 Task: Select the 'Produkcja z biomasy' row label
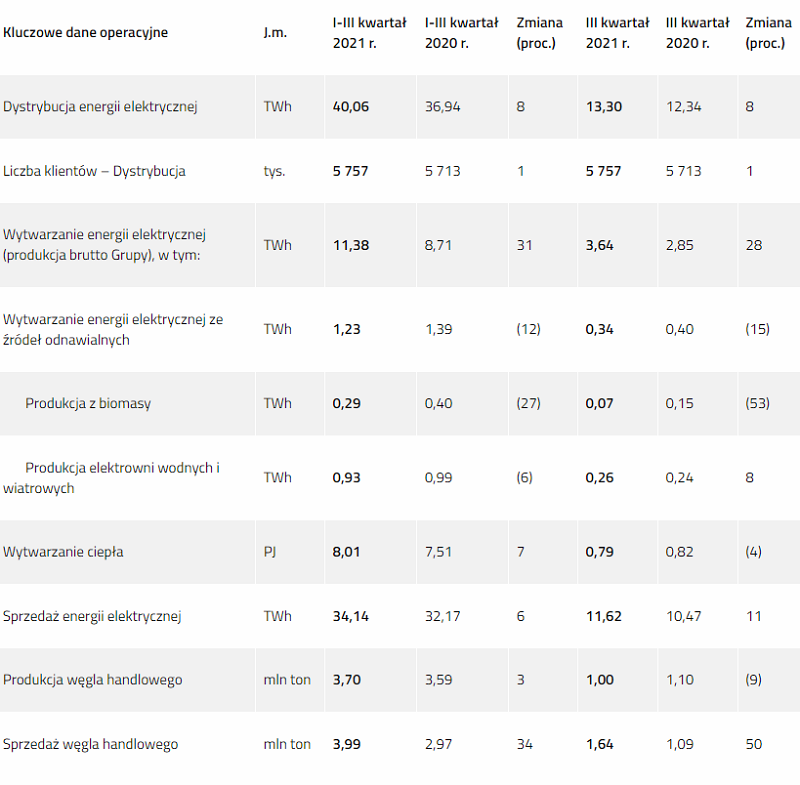(x=88, y=403)
